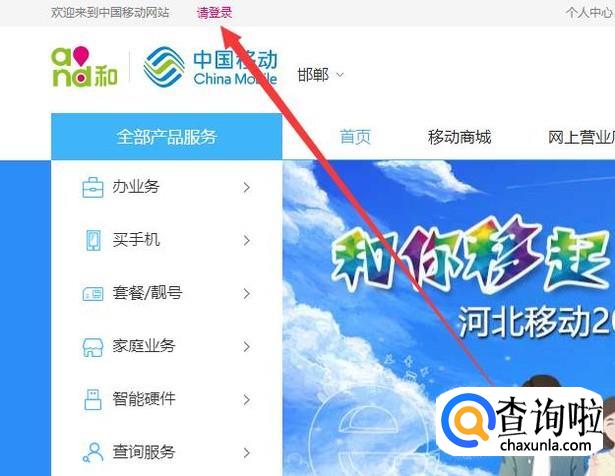
Task: Click the house icon beside 家庭业务
Action: coord(93,347)
